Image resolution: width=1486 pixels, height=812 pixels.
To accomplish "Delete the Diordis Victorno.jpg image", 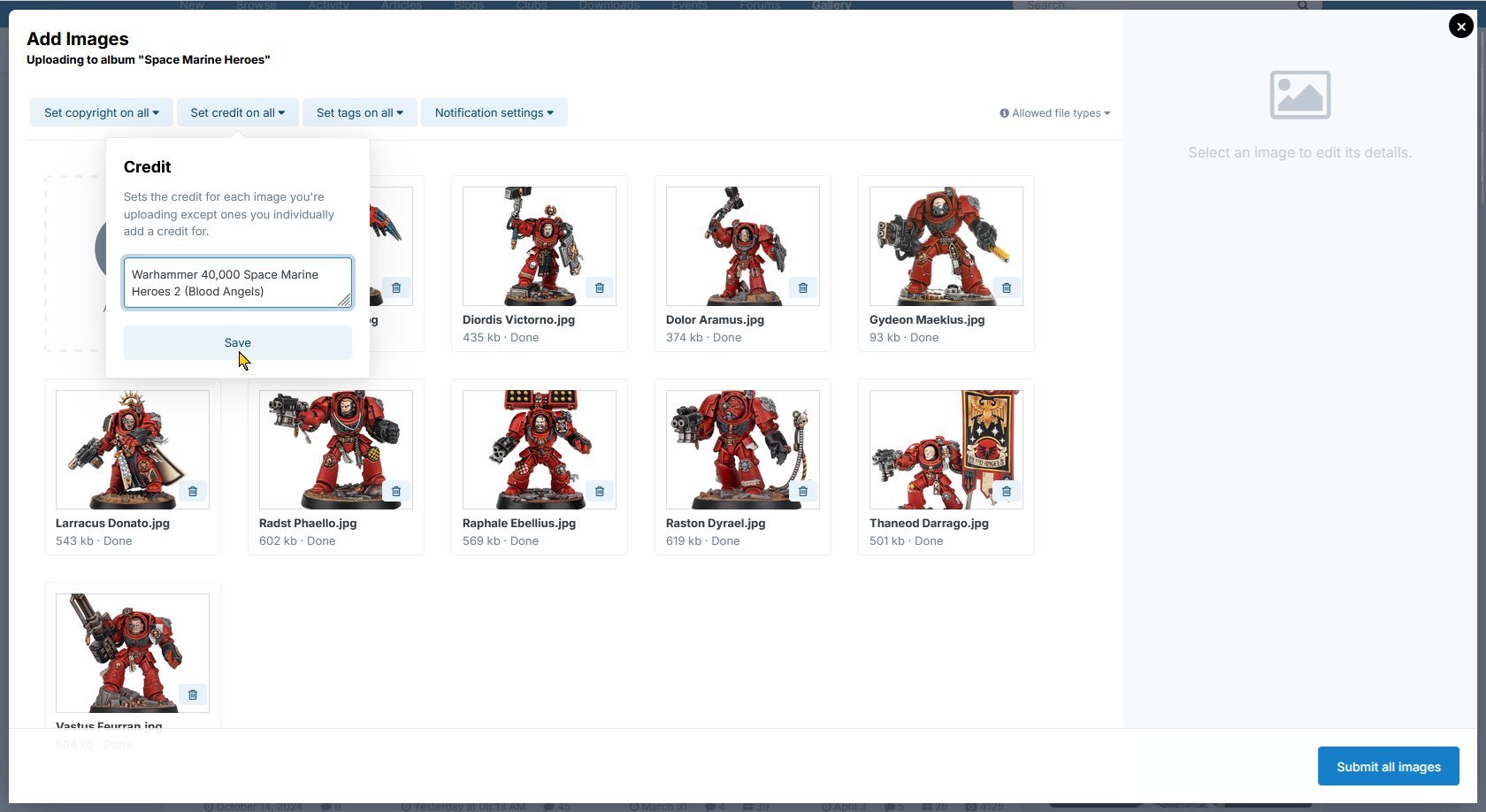I will click(x=599, y=288).
